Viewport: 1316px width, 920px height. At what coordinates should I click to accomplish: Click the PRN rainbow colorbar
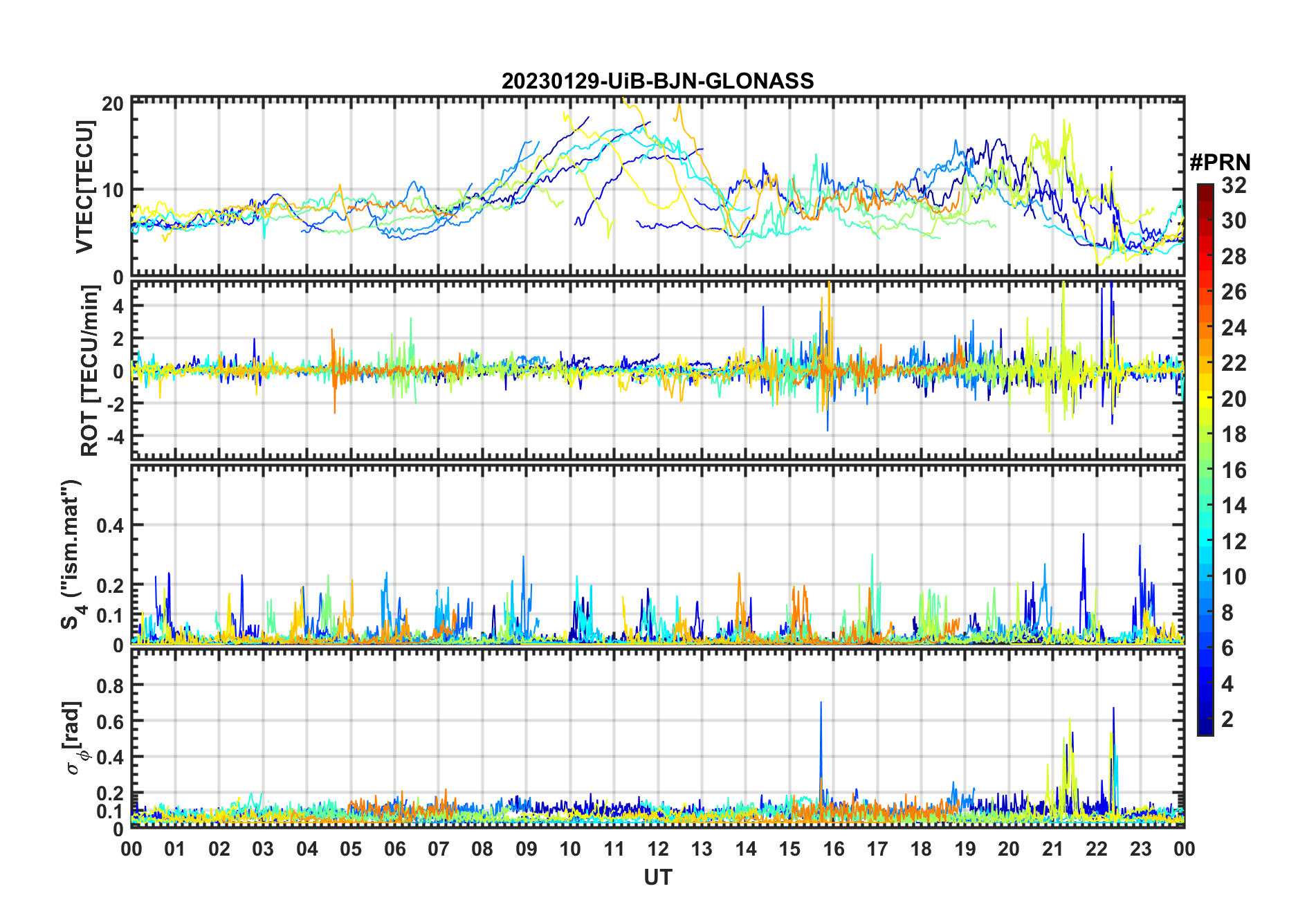pos(1205,459)
